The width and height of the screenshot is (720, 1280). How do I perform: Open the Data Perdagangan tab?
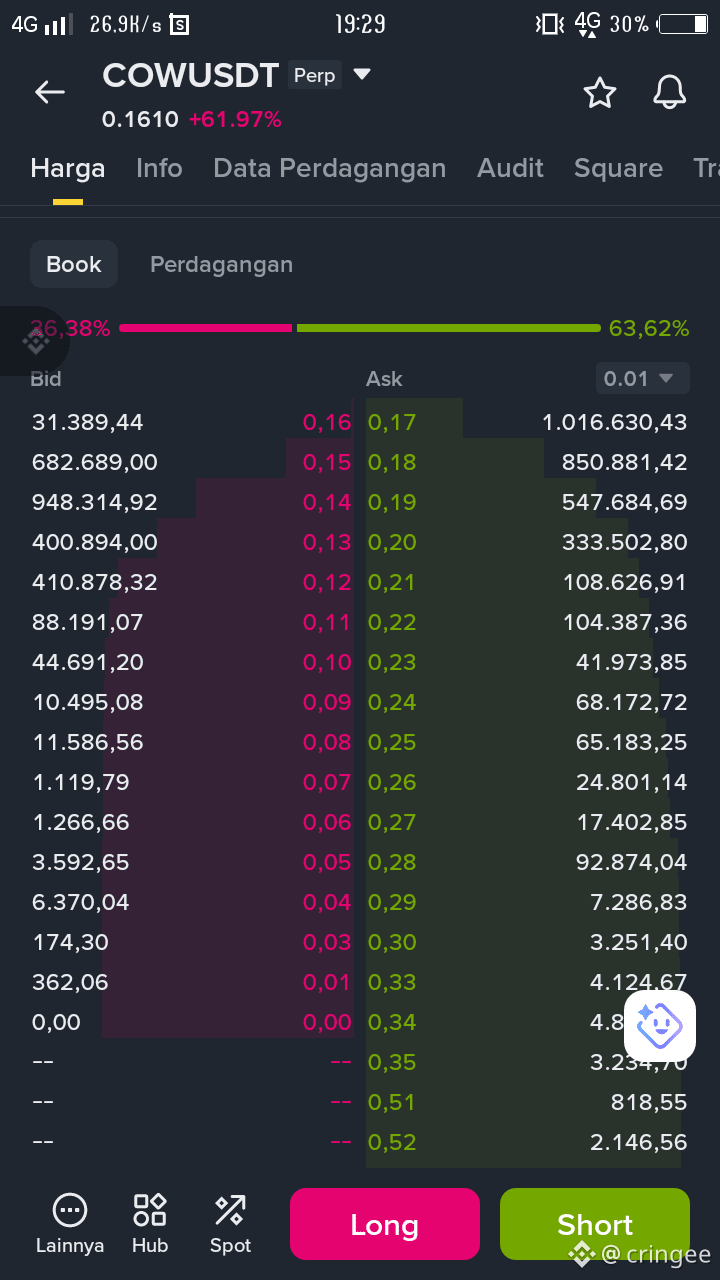330,168
